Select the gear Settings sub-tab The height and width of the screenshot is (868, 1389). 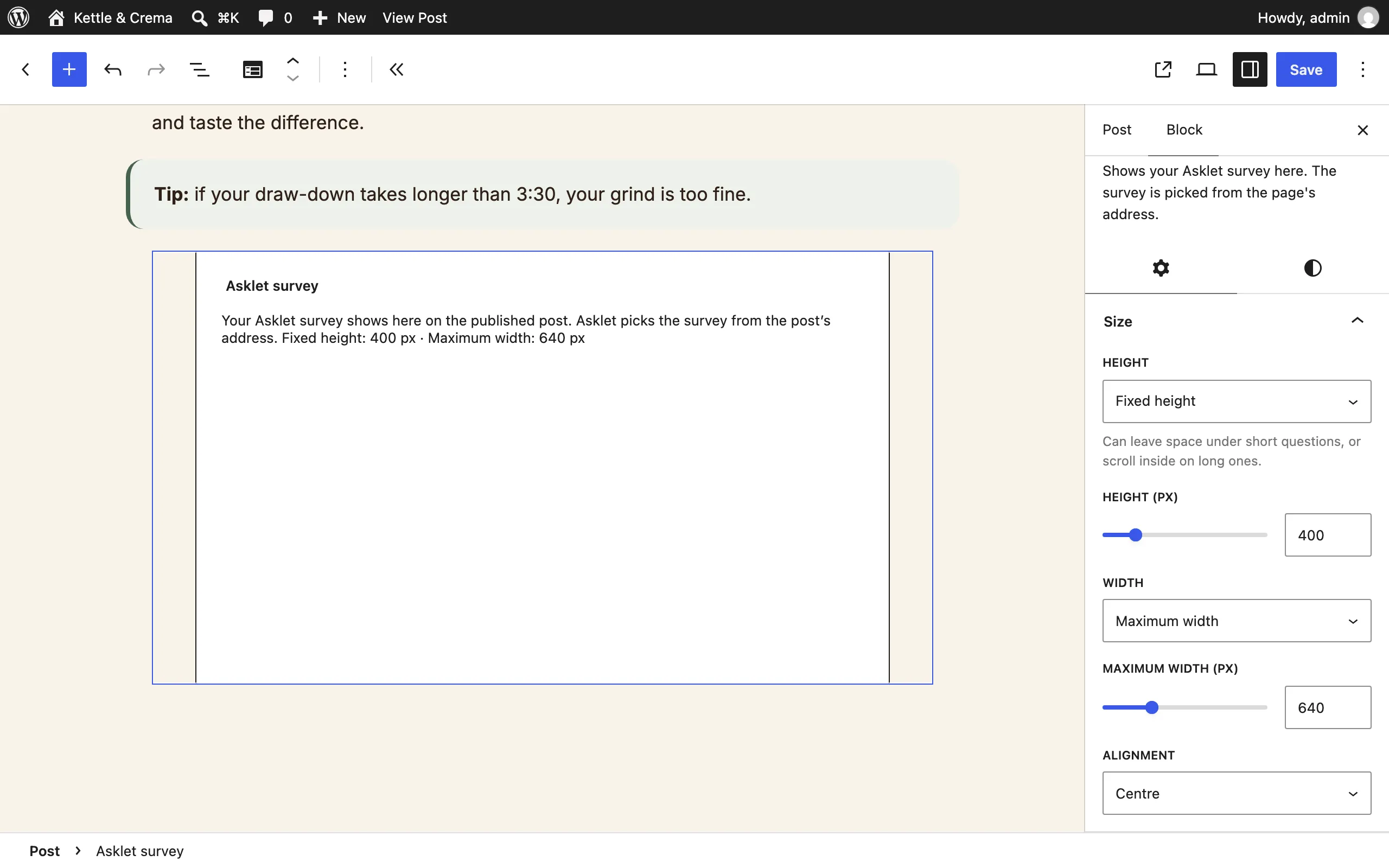1161,268
